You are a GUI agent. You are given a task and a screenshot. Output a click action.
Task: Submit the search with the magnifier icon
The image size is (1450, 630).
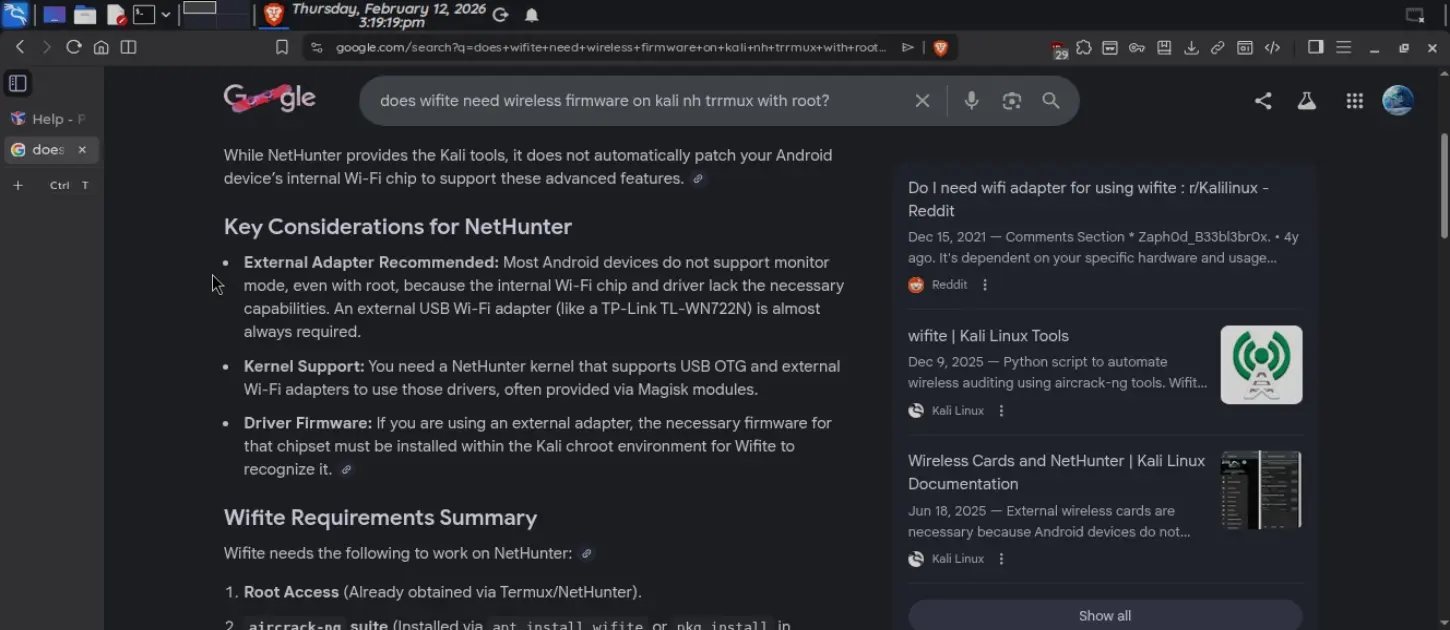[x=1051, y=101]
